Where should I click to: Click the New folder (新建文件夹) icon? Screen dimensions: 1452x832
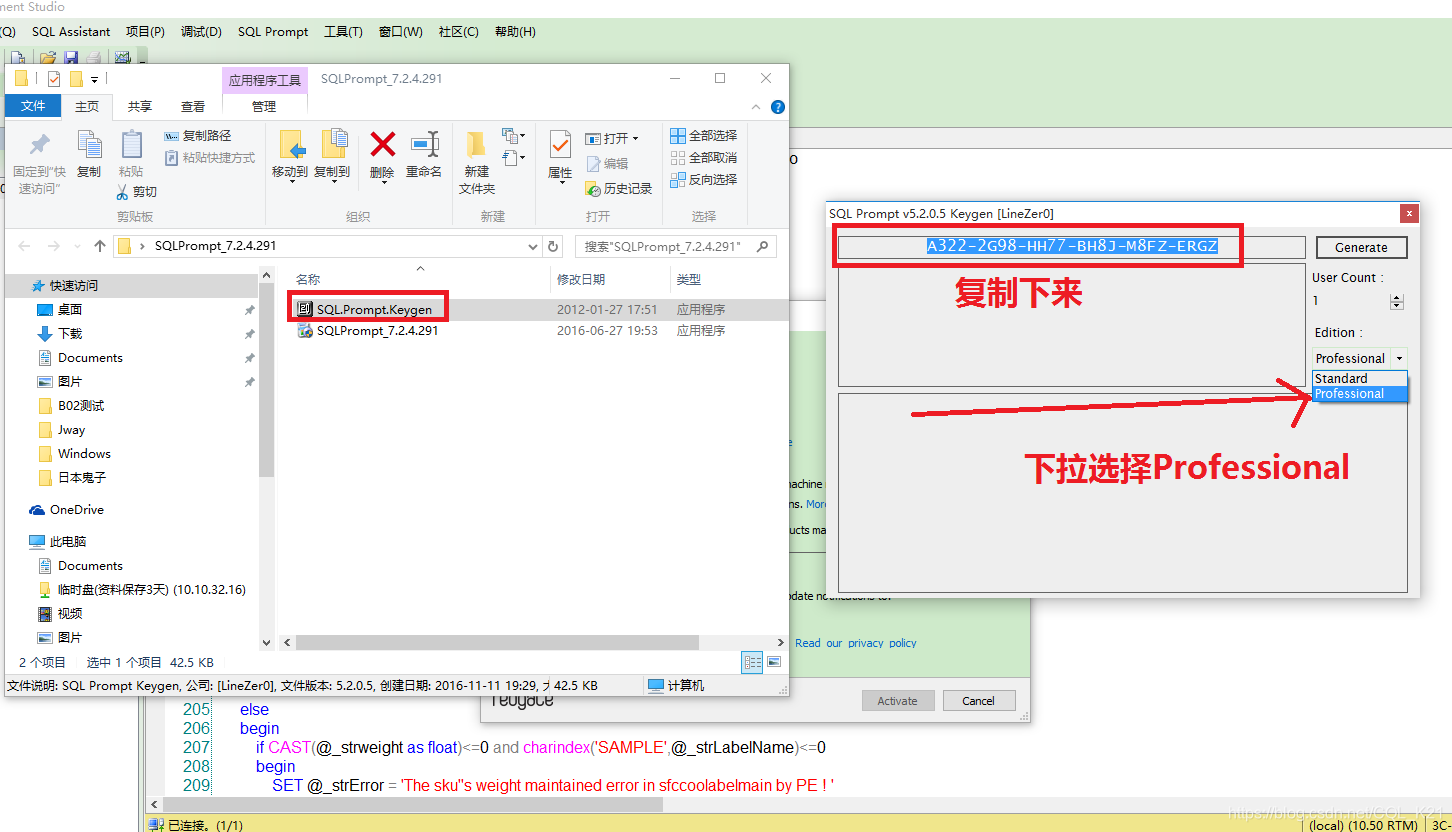(476, 146)
